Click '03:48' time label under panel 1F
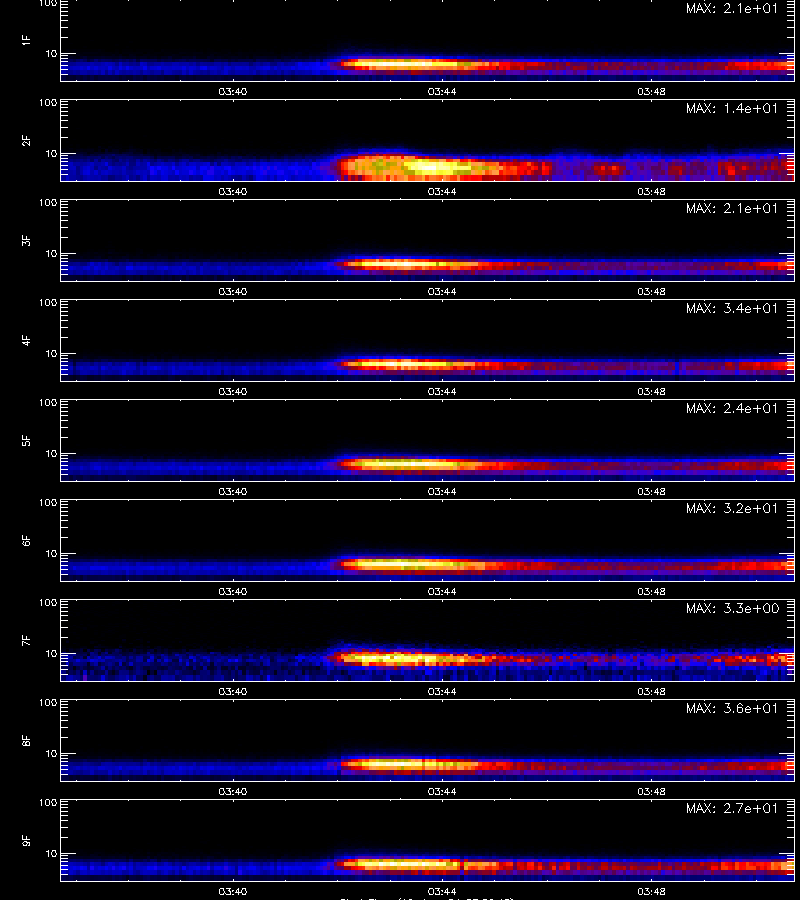Image resolution: width=800 pixels, height=900 pixels. 651,91
